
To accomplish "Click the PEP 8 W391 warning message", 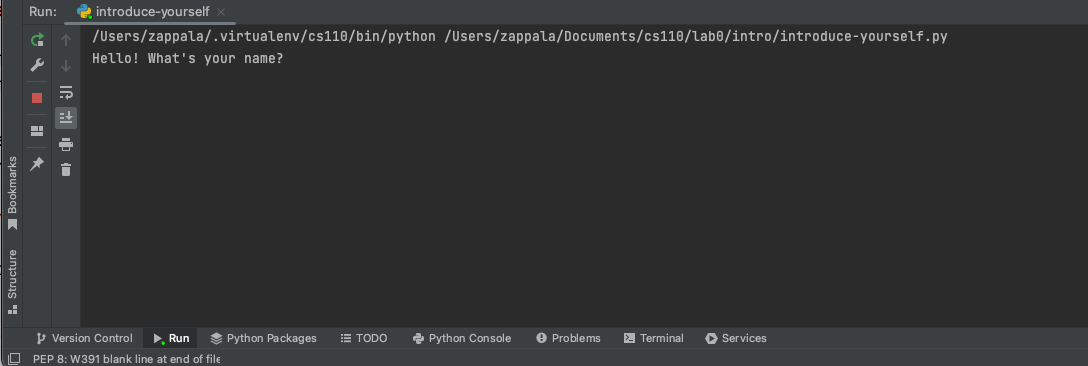I will pos(126,358).
